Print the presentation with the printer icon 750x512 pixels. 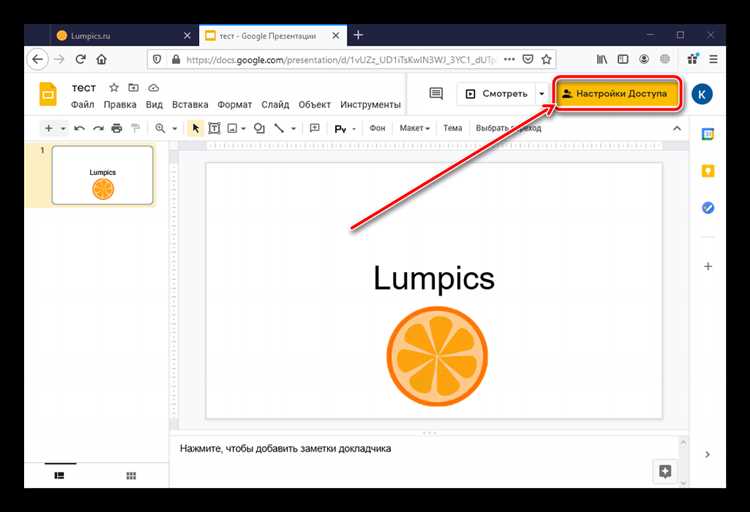coord(117,128)
